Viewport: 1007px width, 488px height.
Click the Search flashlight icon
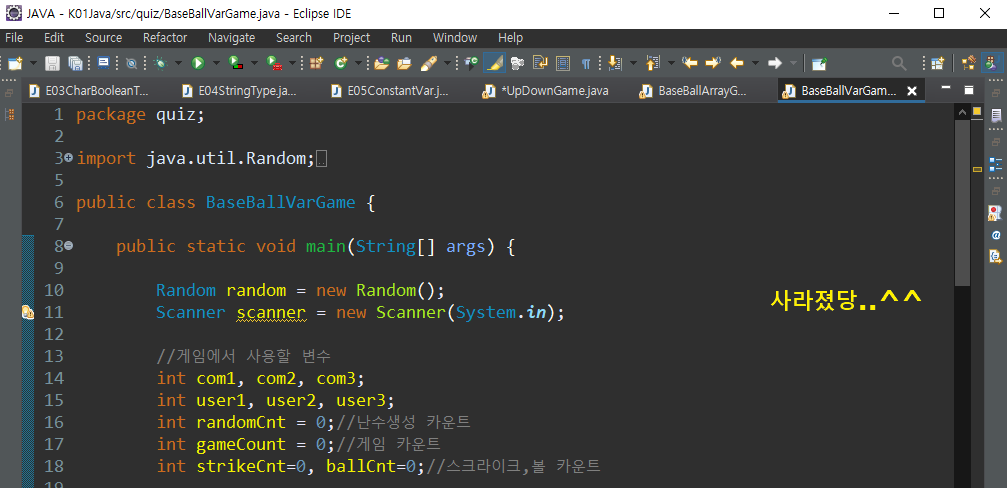pos(428,63)
